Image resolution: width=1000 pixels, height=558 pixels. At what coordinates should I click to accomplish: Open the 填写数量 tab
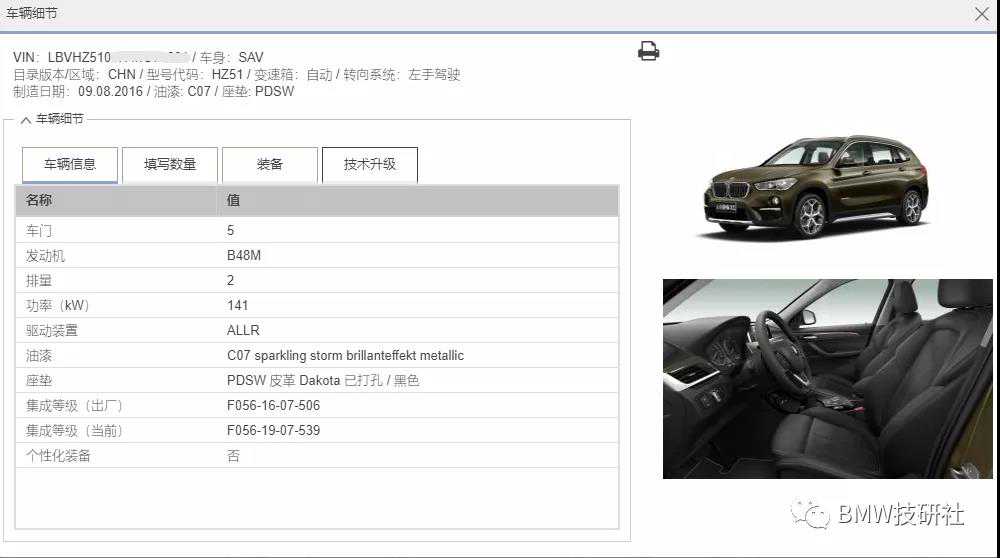[170, 164]
